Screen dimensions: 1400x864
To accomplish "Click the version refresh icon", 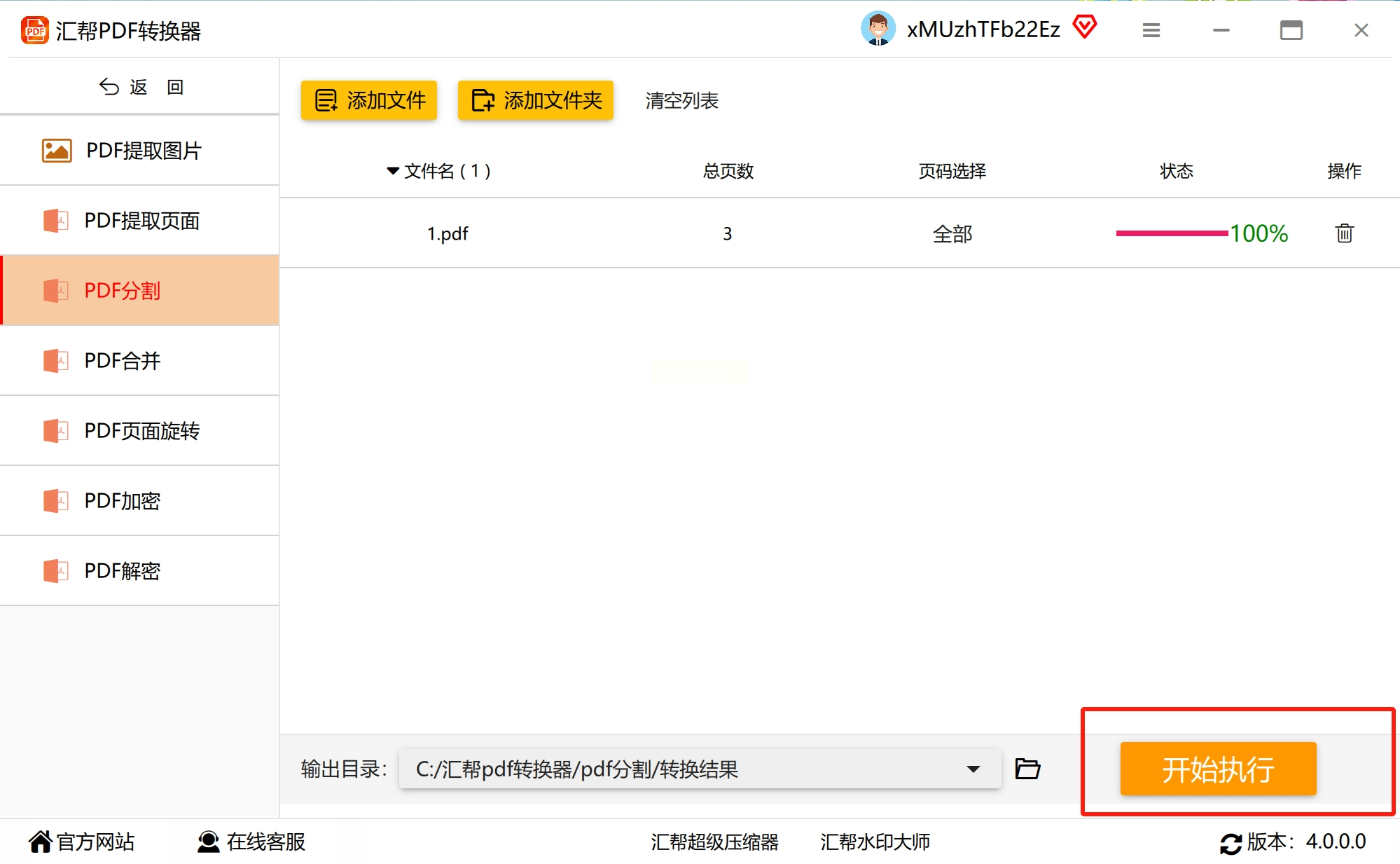I will point(1230,843).
